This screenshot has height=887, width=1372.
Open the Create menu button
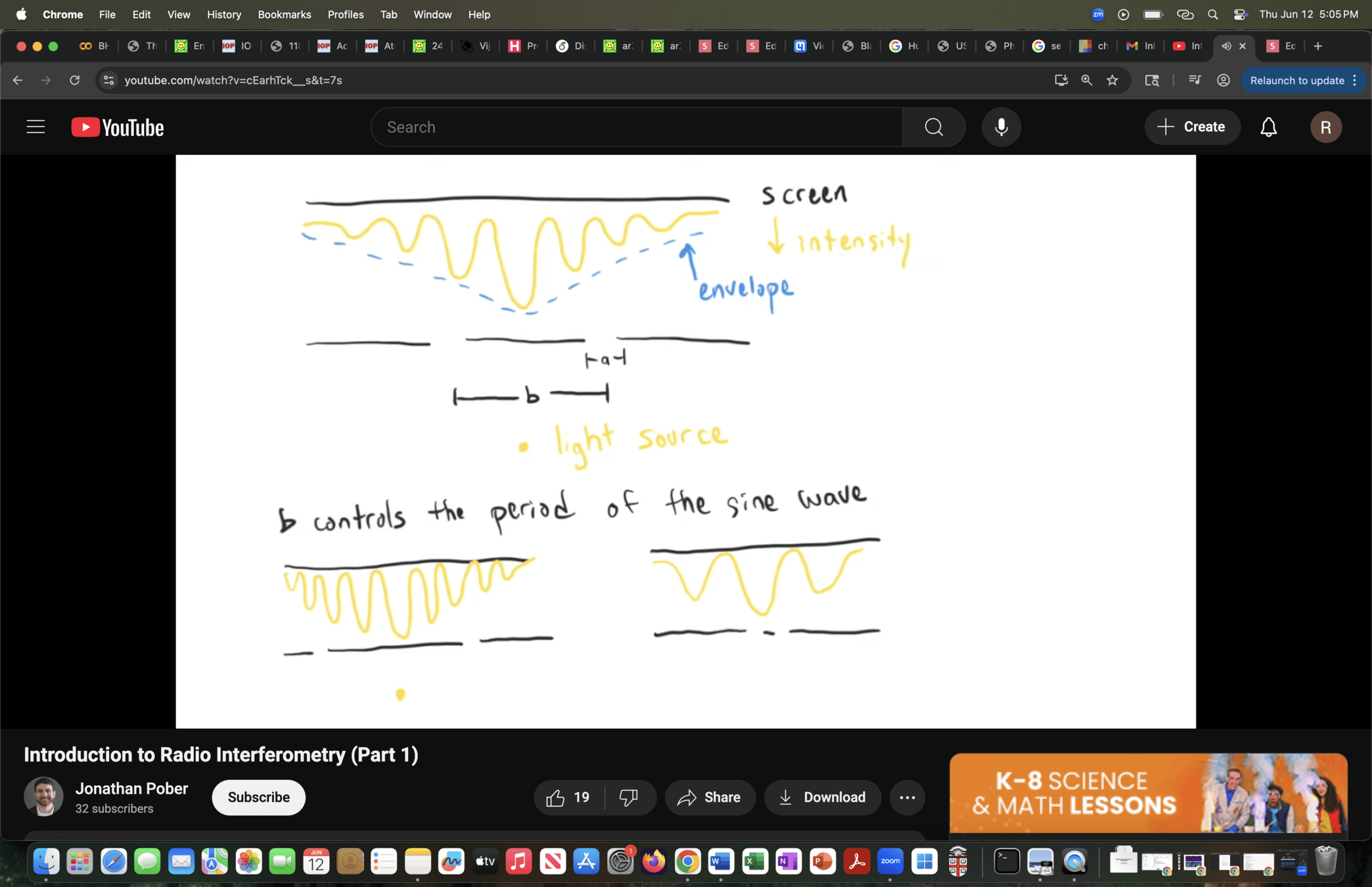click(x=1192, y=127)
